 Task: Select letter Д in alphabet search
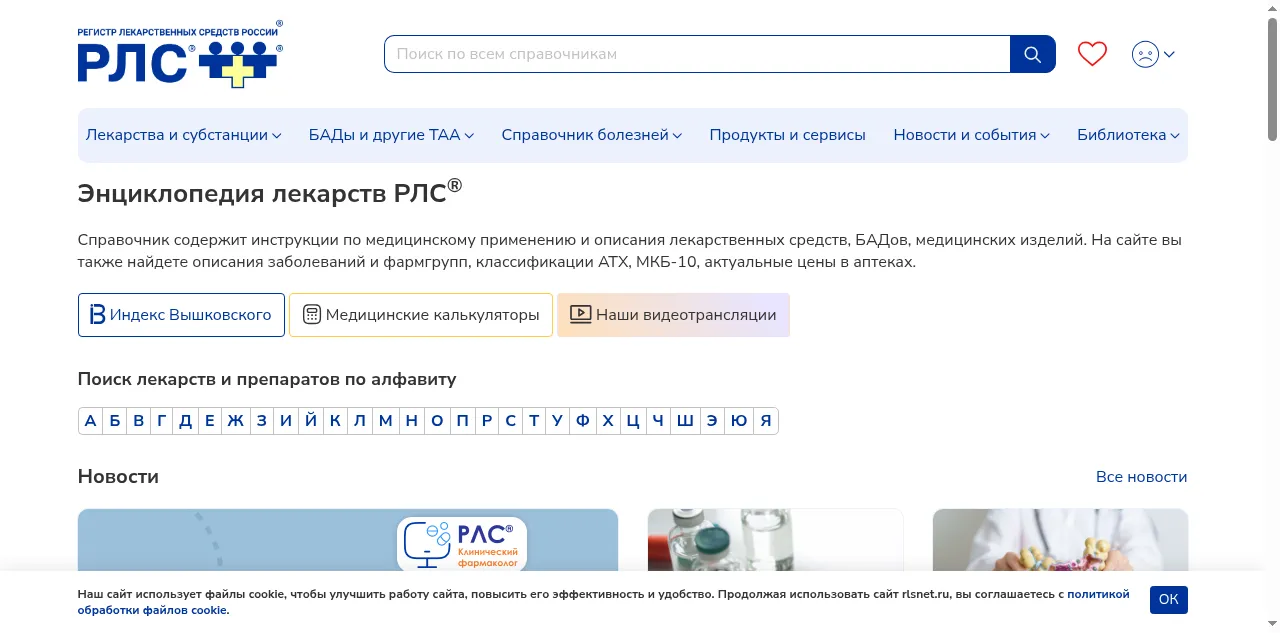coord(185,421)
